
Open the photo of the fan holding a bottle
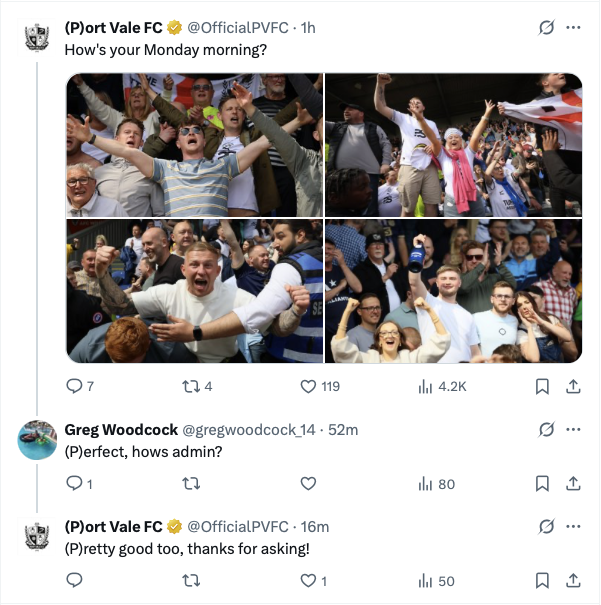tap(454, 291)
